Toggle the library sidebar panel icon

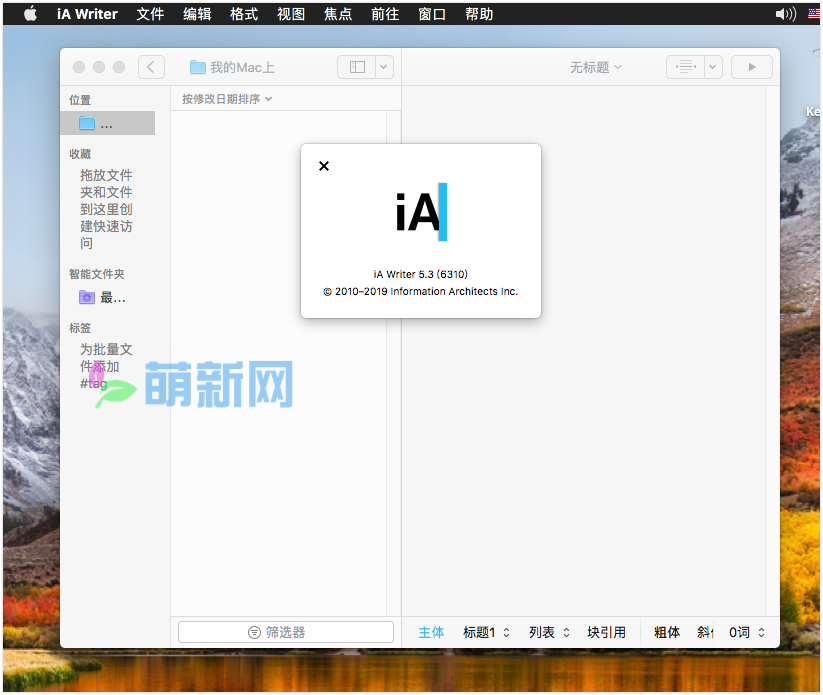tap(357, 67)
